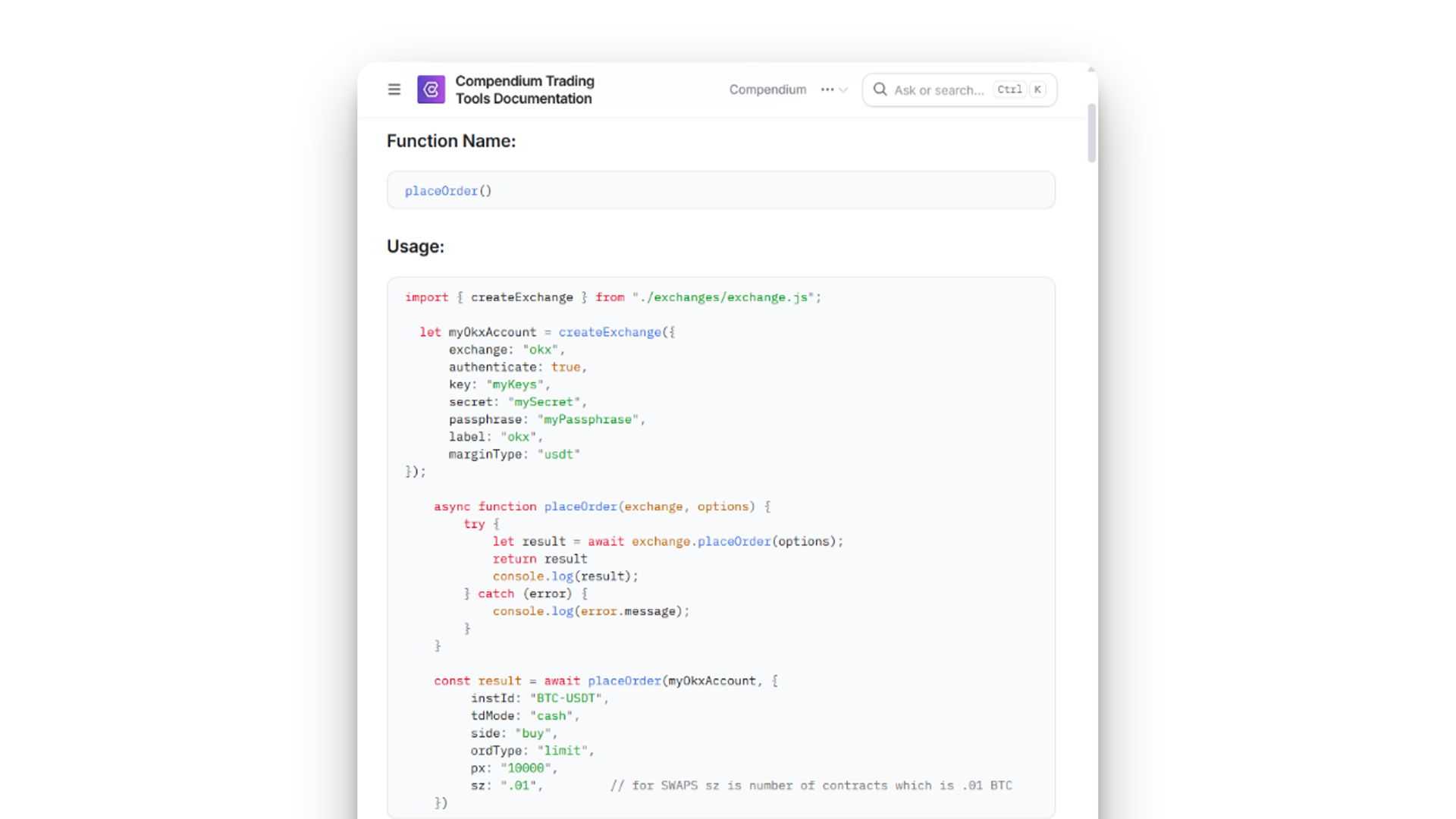
Task: Click the Usage heading
Action: 416,246
